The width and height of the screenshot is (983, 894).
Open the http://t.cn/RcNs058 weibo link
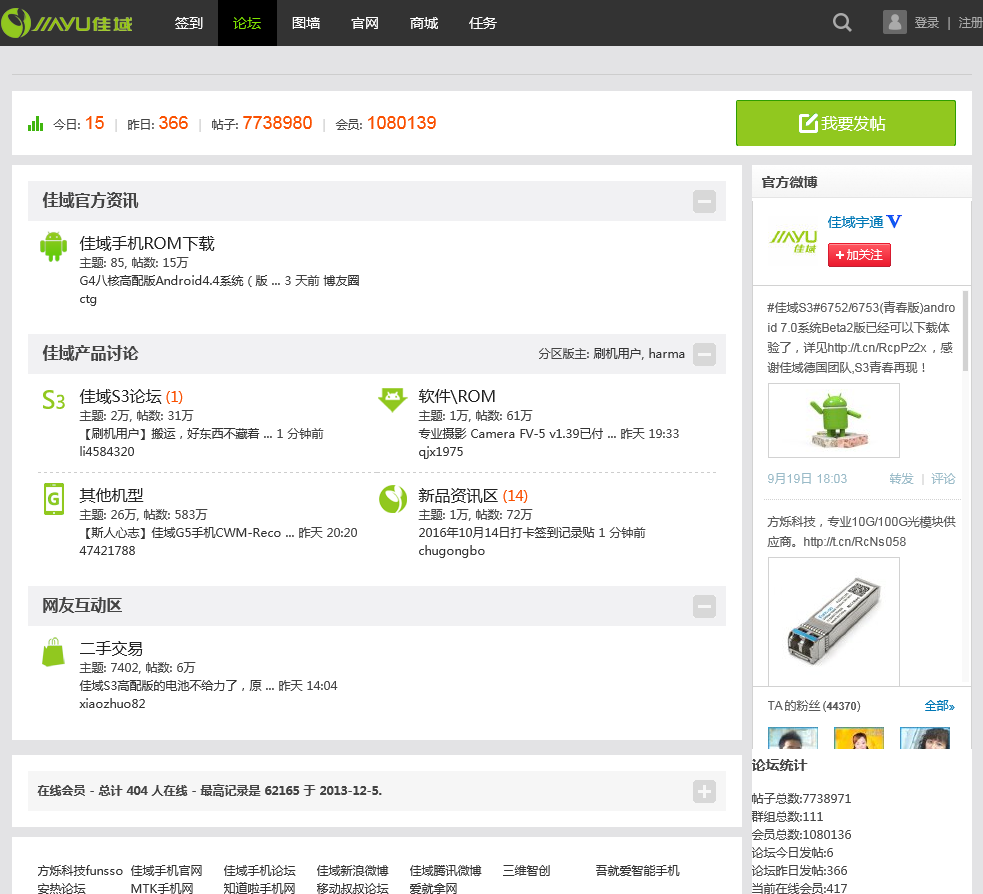[x=854, y=542]
